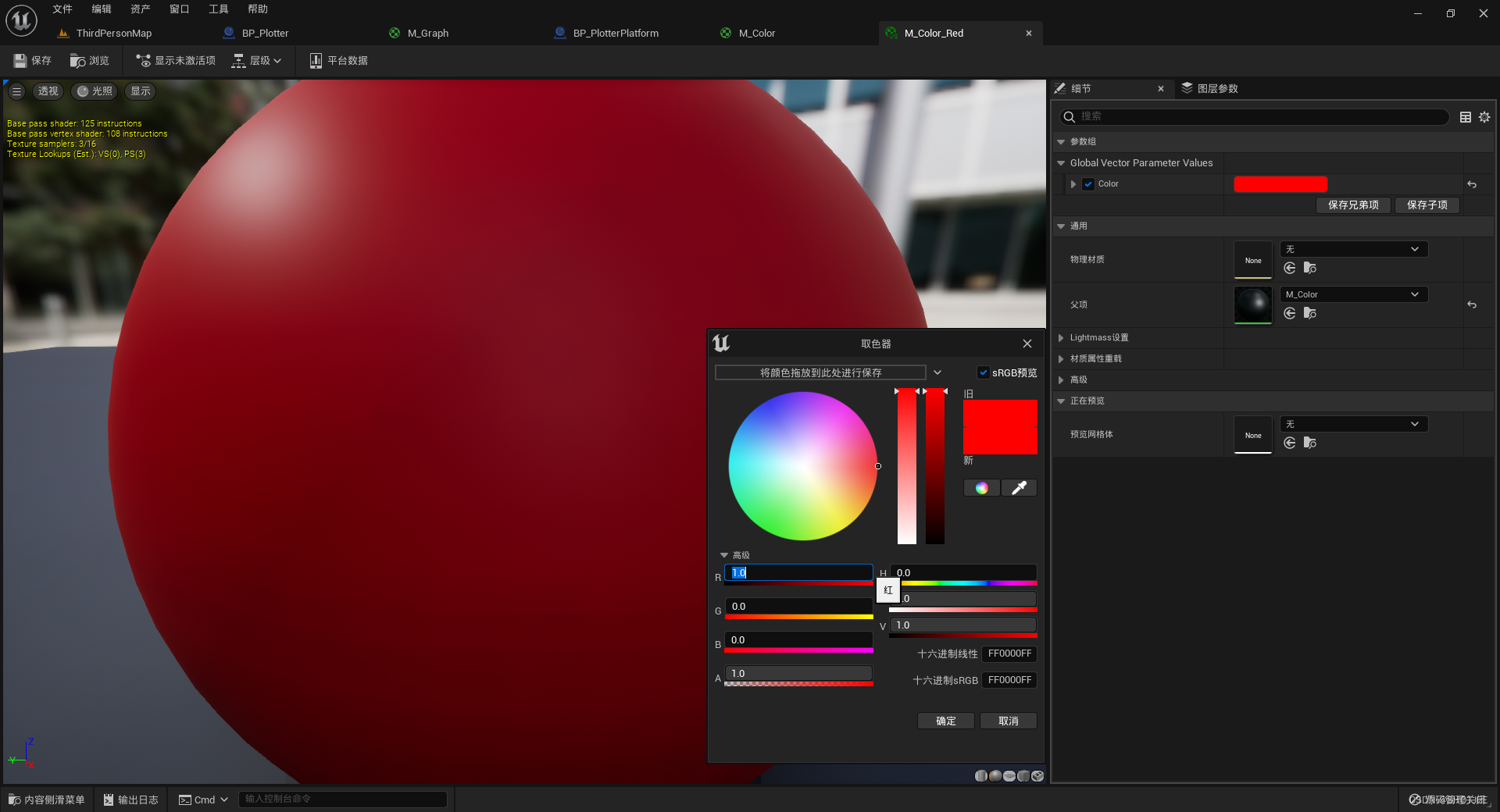Cancel color picker with 取消 button
The width and height of the screenshot is (1500, 812).
(x=1009, y=721)
